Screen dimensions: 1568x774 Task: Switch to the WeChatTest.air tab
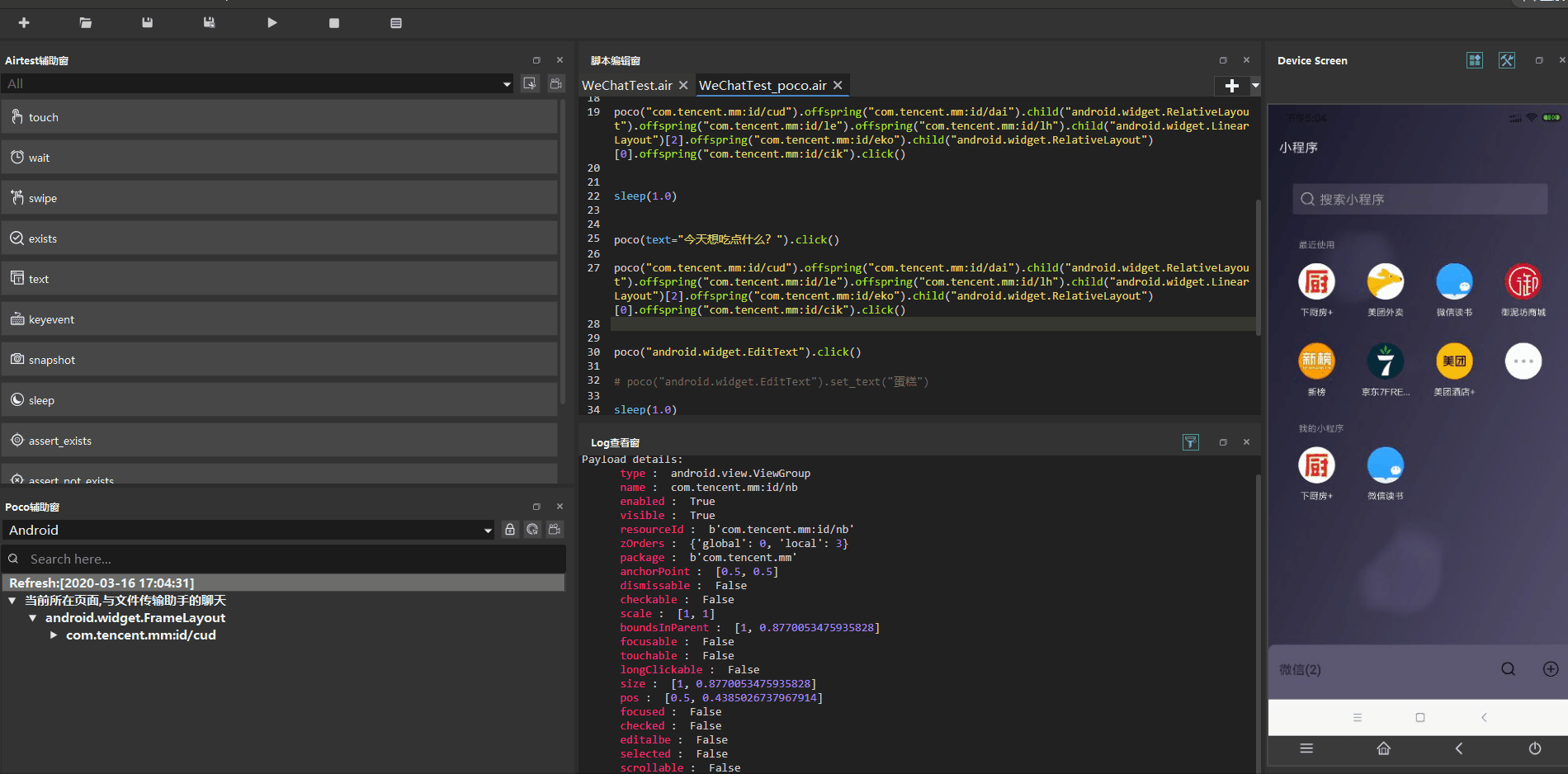[x=627, y=85]
